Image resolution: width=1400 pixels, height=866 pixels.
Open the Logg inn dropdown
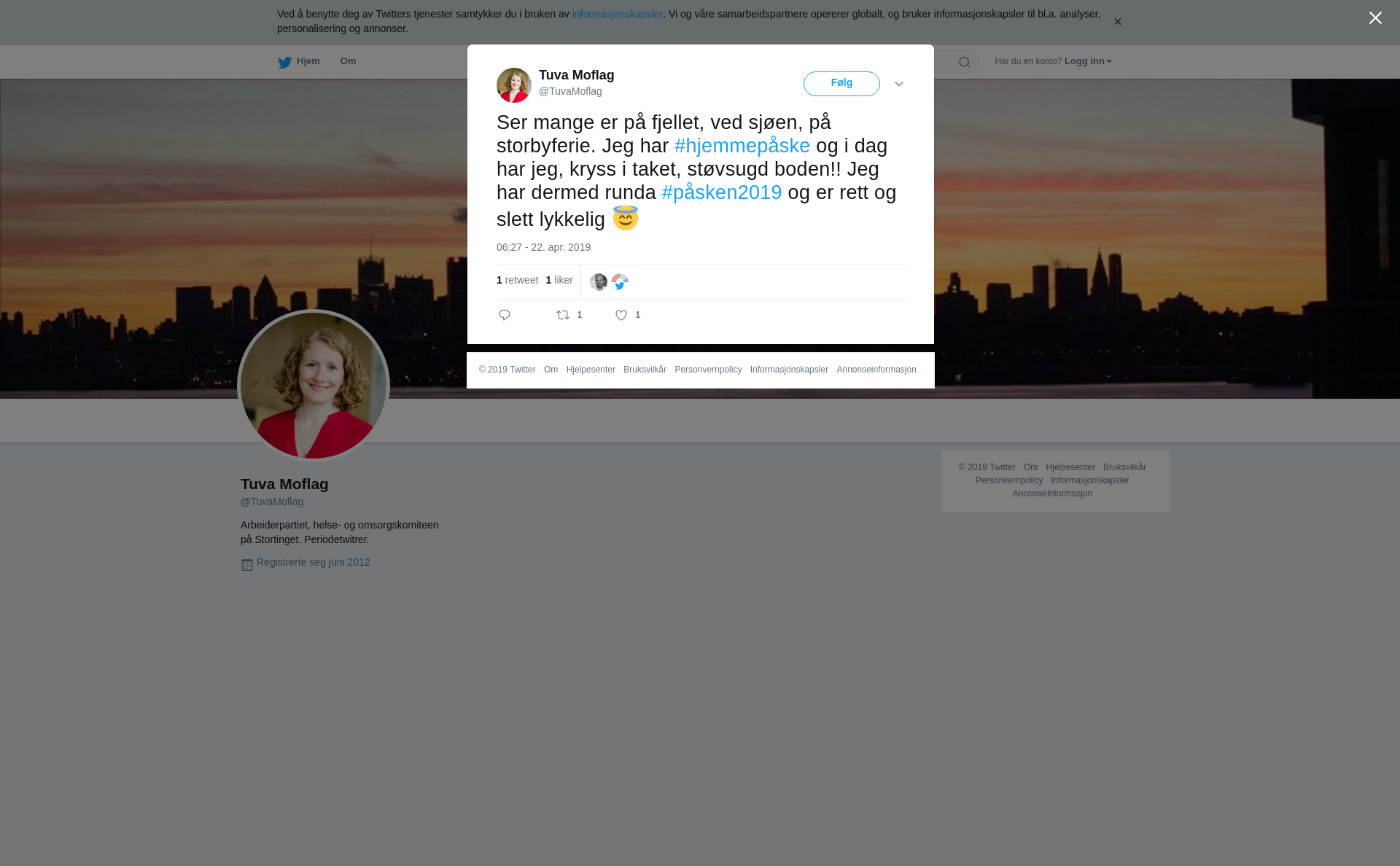click(1088, 61)
